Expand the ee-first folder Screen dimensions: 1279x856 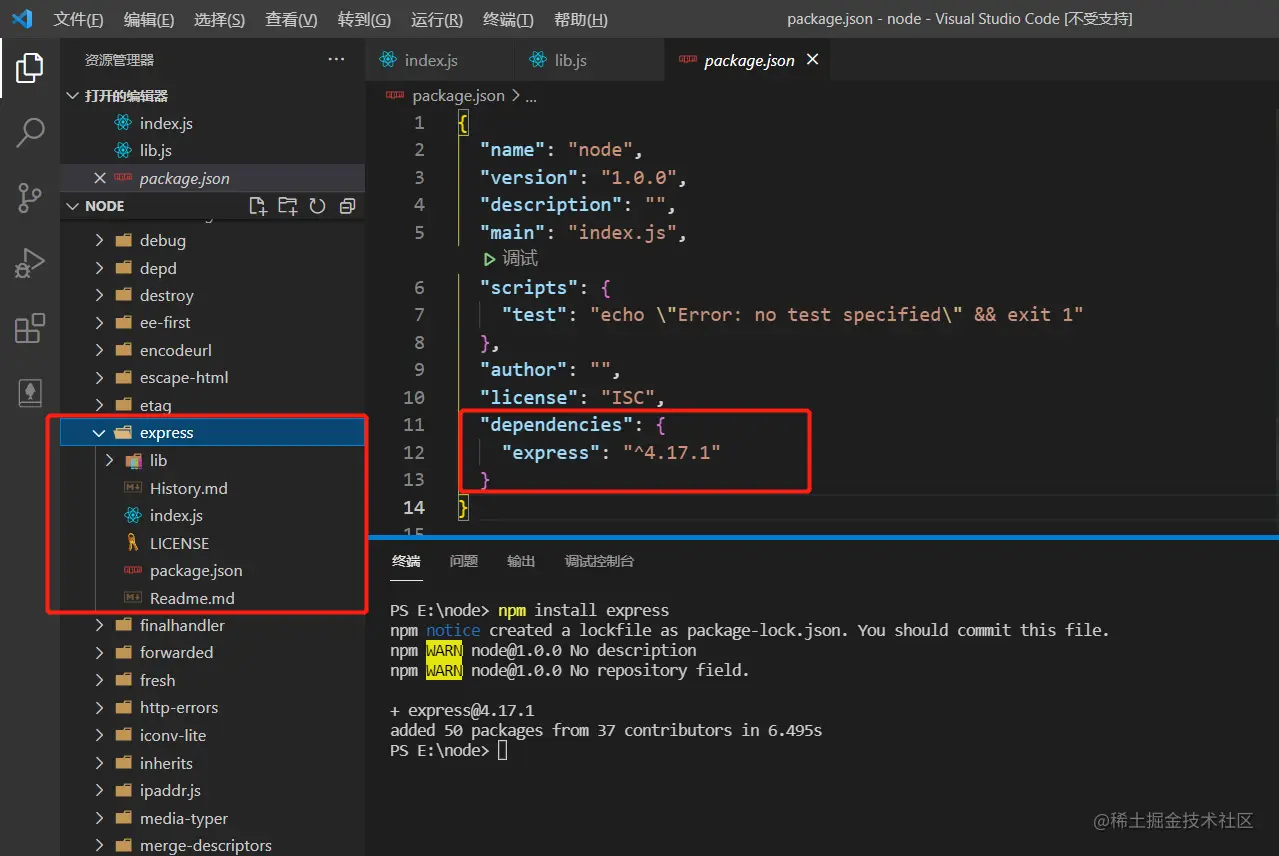tap(99, 322)
